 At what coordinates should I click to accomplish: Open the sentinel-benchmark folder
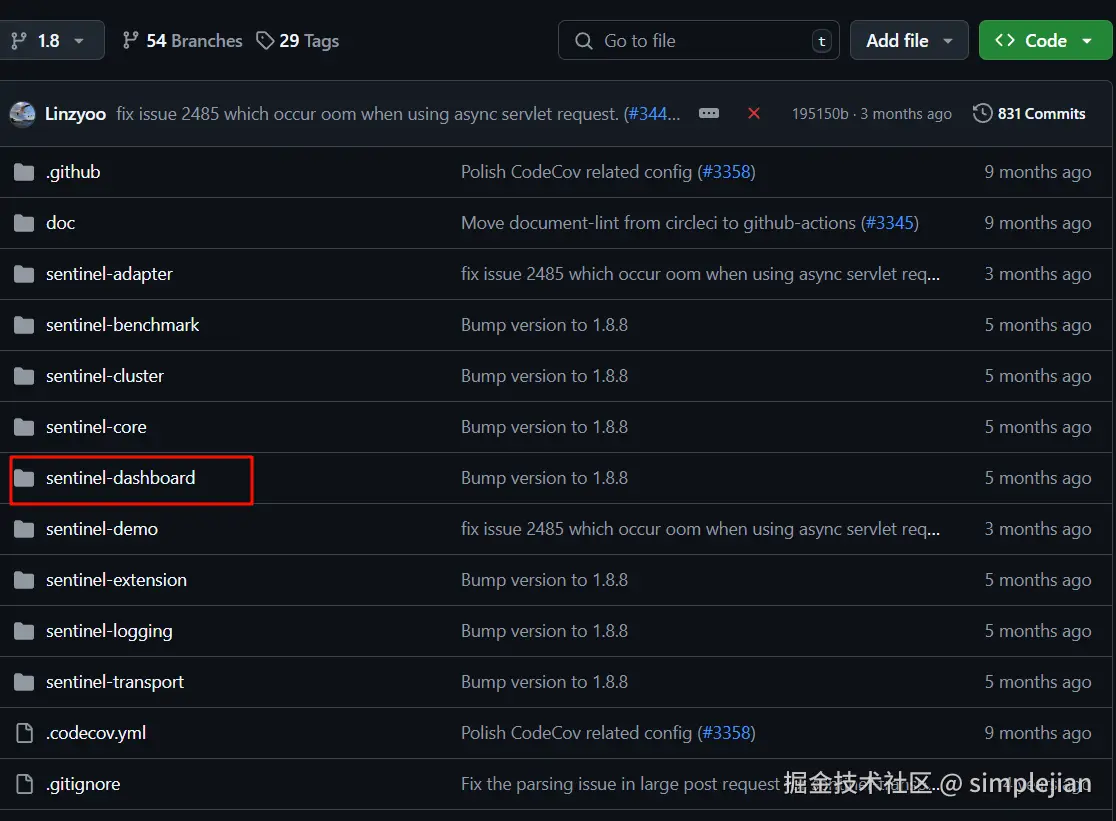pos(122,325)
